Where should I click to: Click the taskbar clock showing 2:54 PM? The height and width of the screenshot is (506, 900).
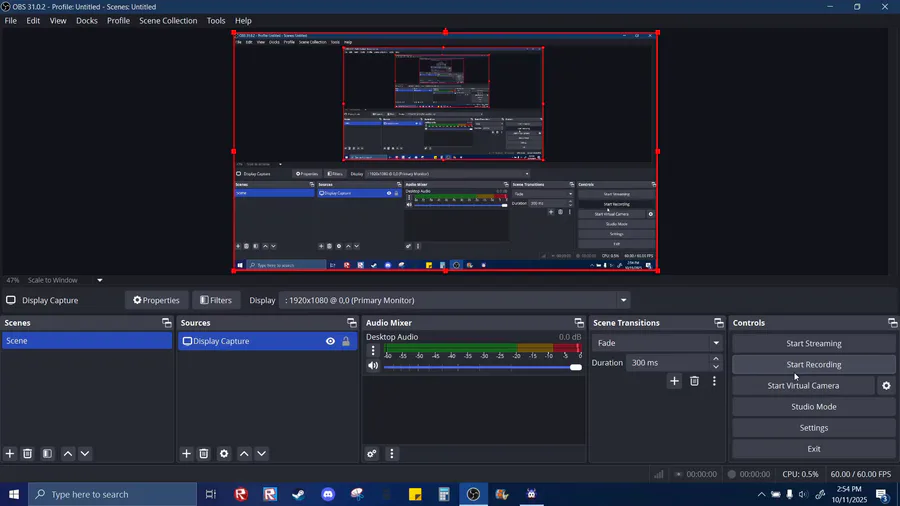tap(849, 494)
